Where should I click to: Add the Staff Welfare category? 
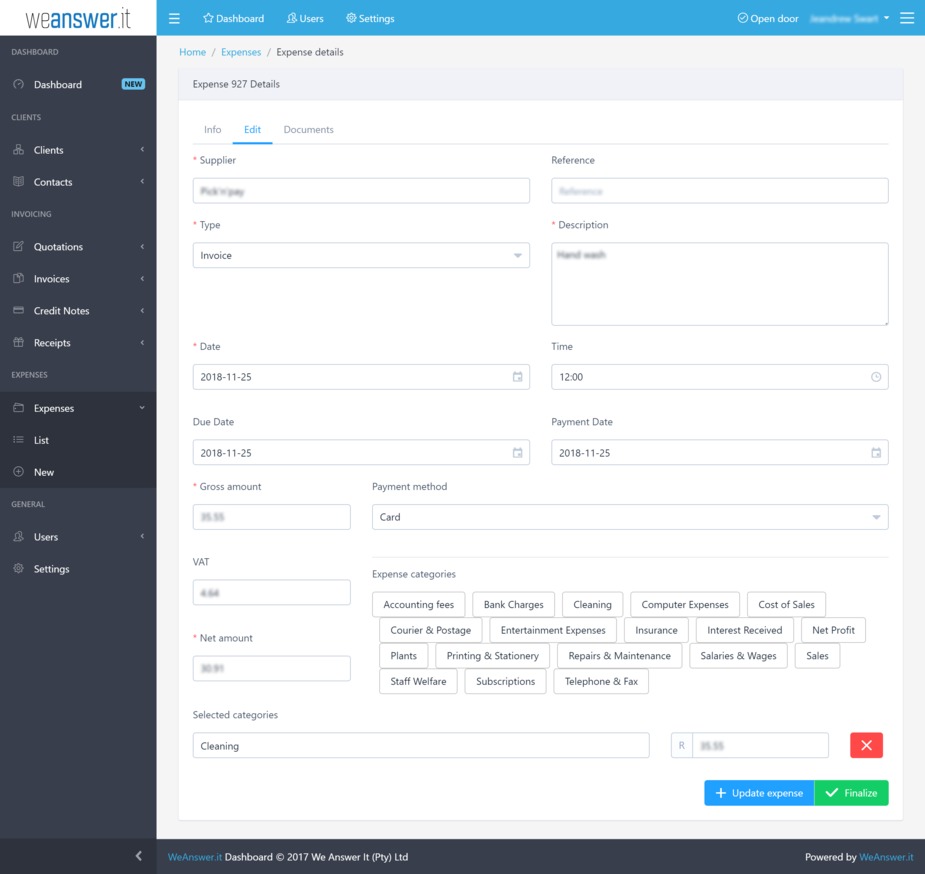click(x=418, y=681)
